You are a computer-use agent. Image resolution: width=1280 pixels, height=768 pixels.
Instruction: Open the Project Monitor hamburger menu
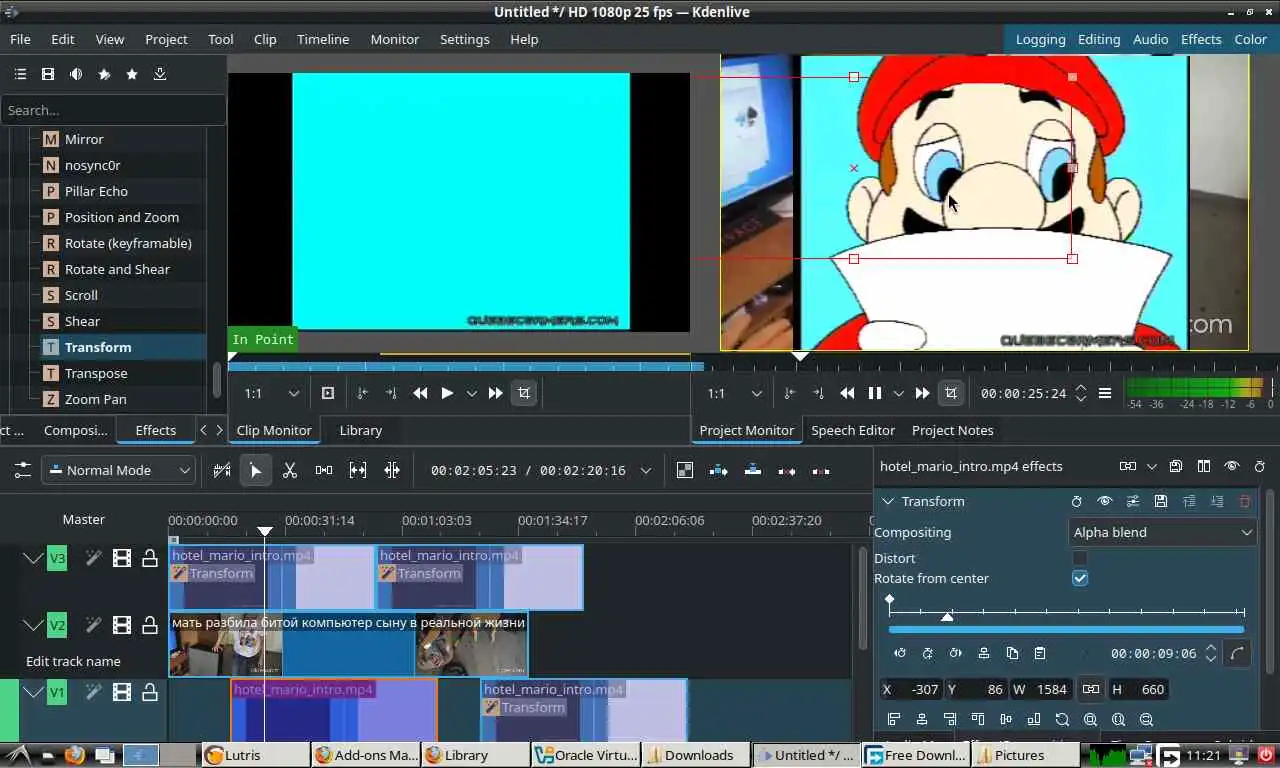click(1105, 393)
